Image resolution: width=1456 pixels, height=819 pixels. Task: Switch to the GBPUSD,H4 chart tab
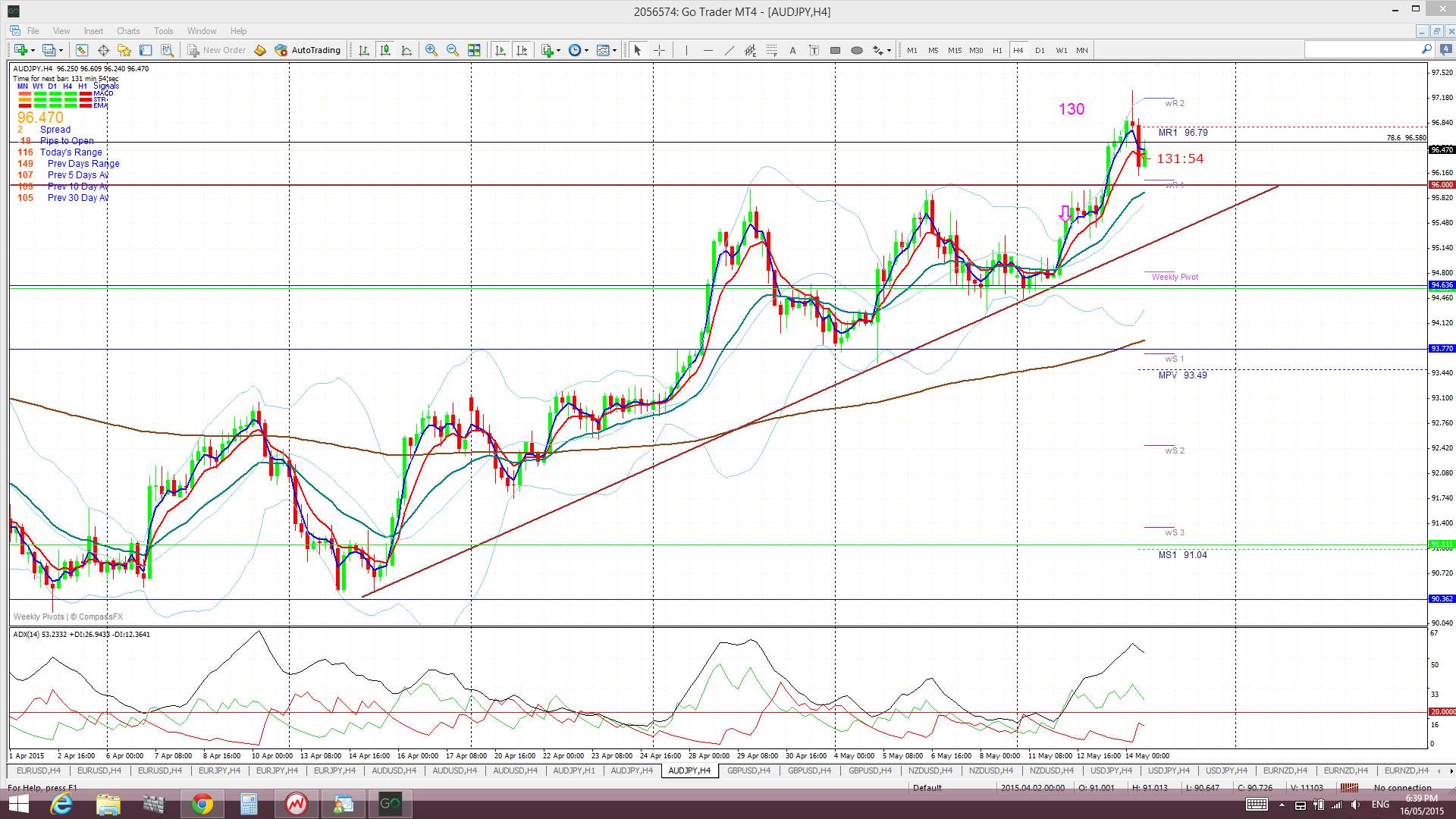(x=748, y=770)
